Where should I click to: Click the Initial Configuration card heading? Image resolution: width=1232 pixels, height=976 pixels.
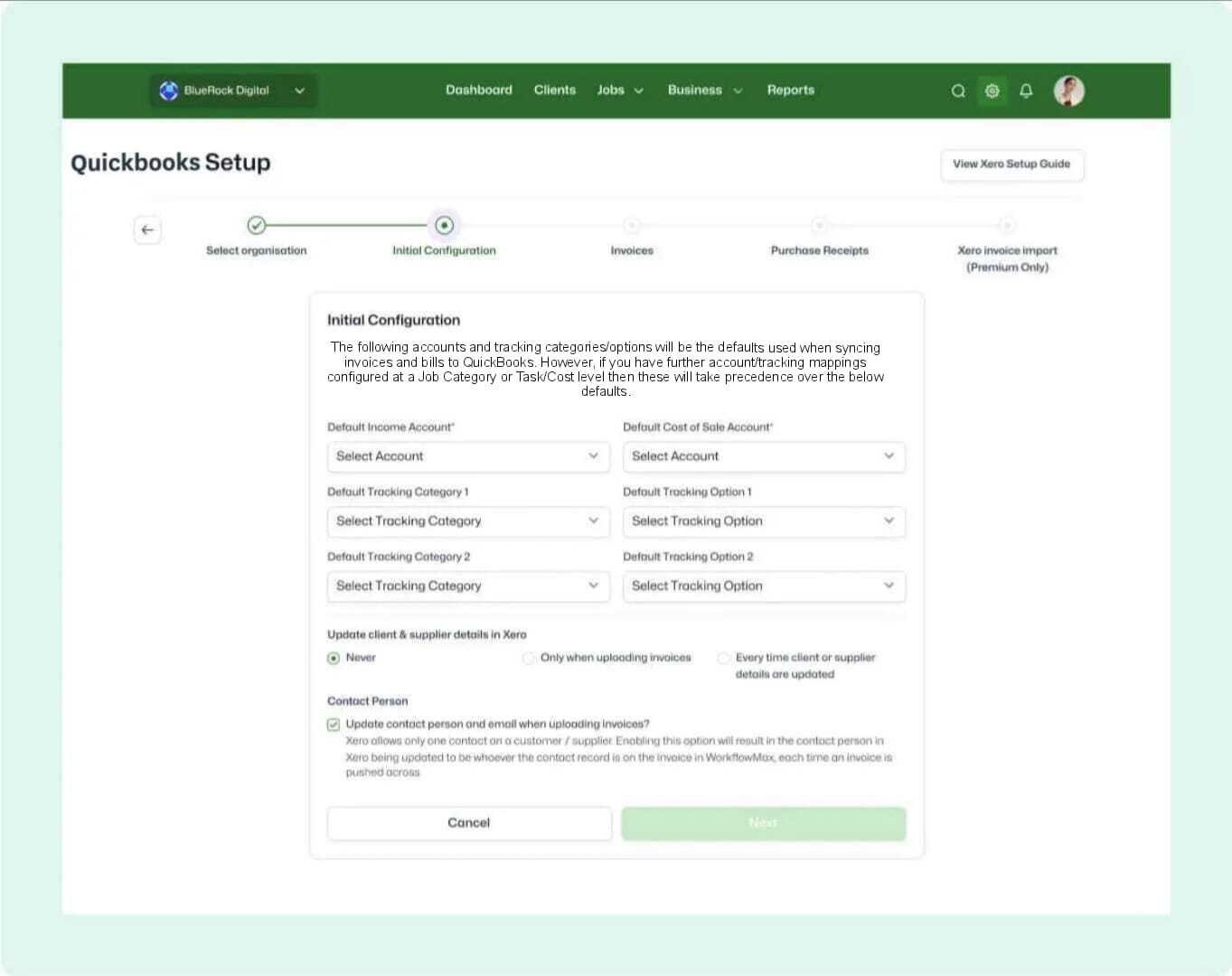pyautogui.click(x=393, y=320)
